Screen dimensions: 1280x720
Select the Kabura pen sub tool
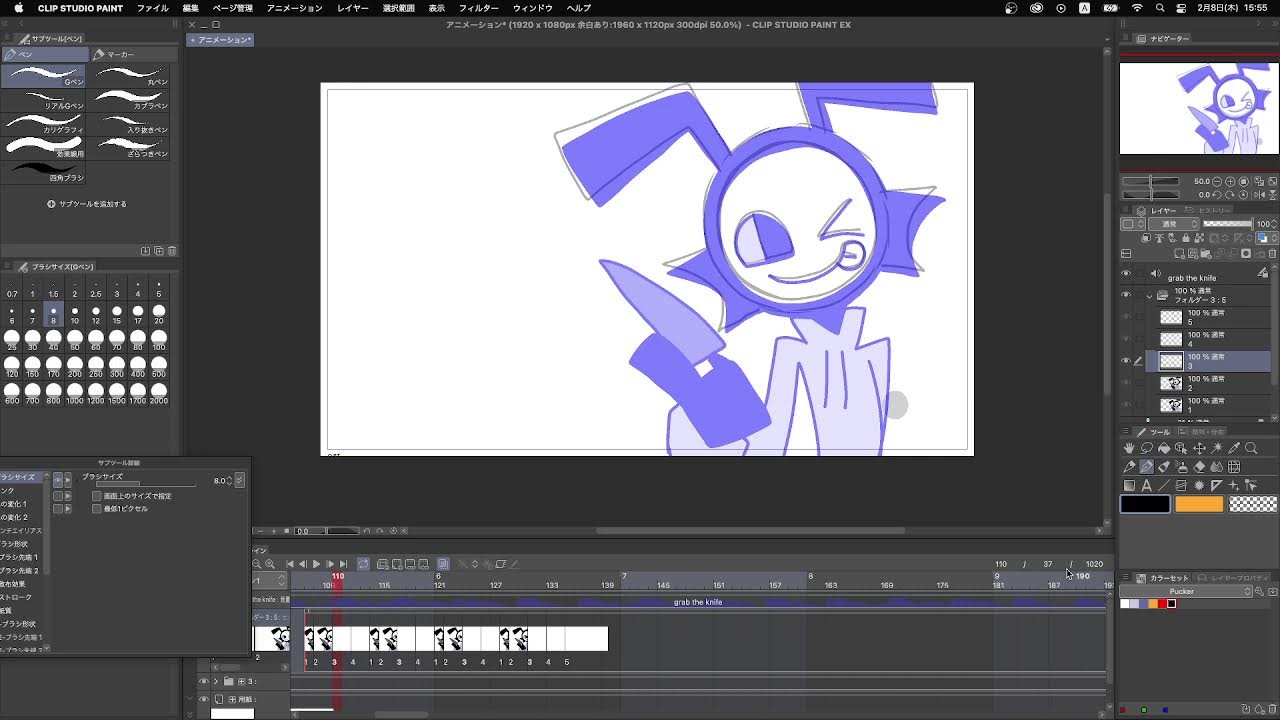(130, 100)
